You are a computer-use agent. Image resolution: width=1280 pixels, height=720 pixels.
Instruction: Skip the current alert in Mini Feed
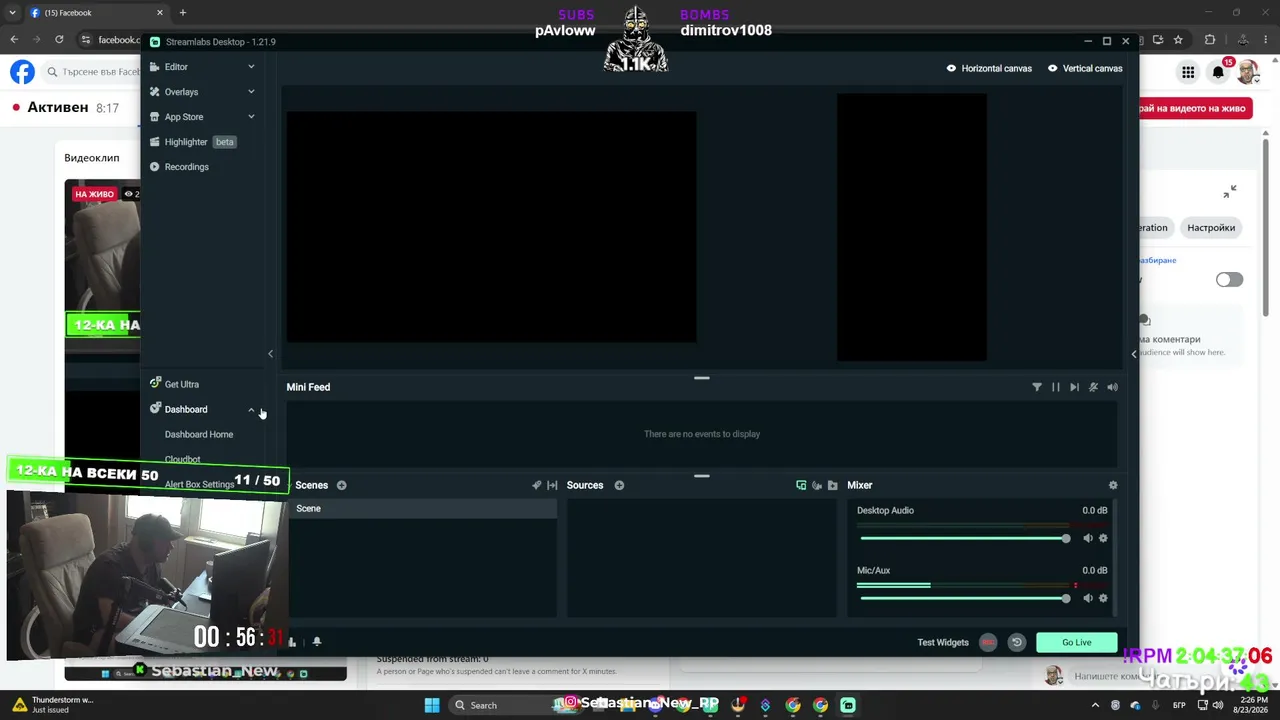[1074, 387]
